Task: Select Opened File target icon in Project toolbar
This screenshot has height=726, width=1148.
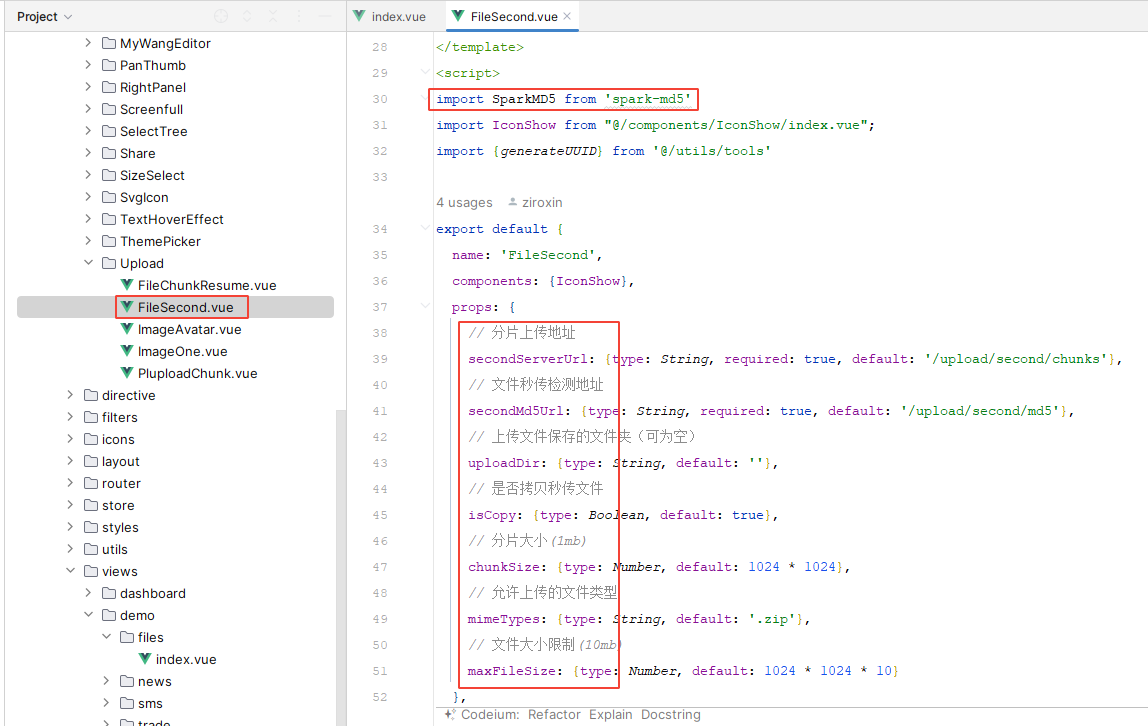Action: tap(221, 16)
